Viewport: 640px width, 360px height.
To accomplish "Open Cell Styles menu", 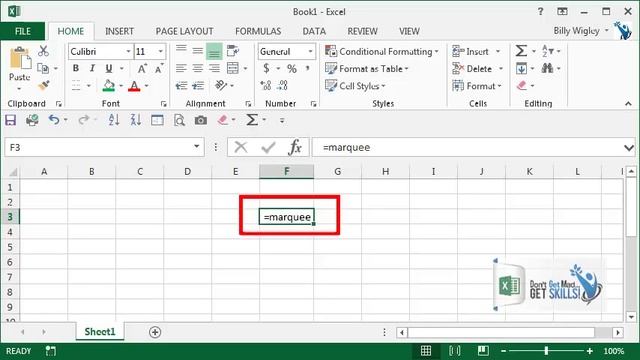I will pos(355,86).
